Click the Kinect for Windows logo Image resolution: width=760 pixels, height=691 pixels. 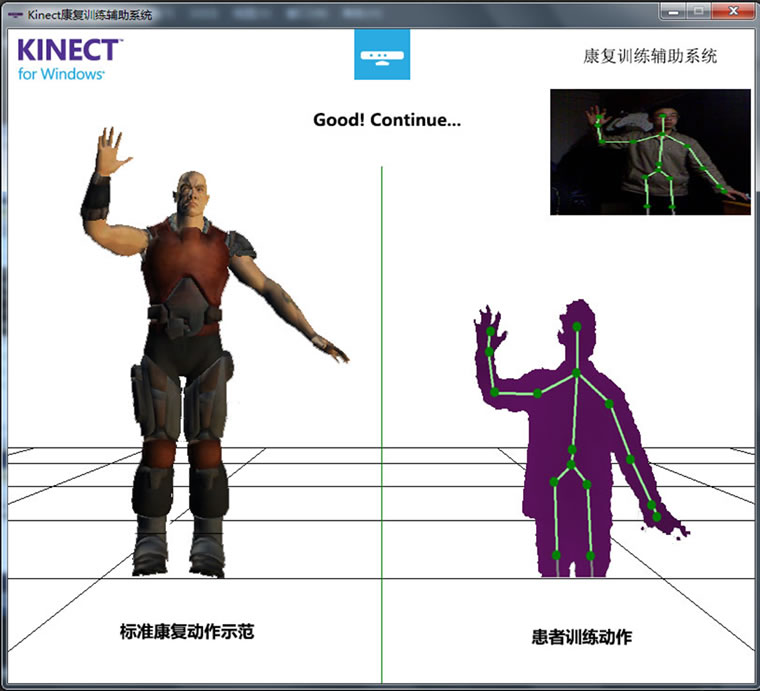69,58
